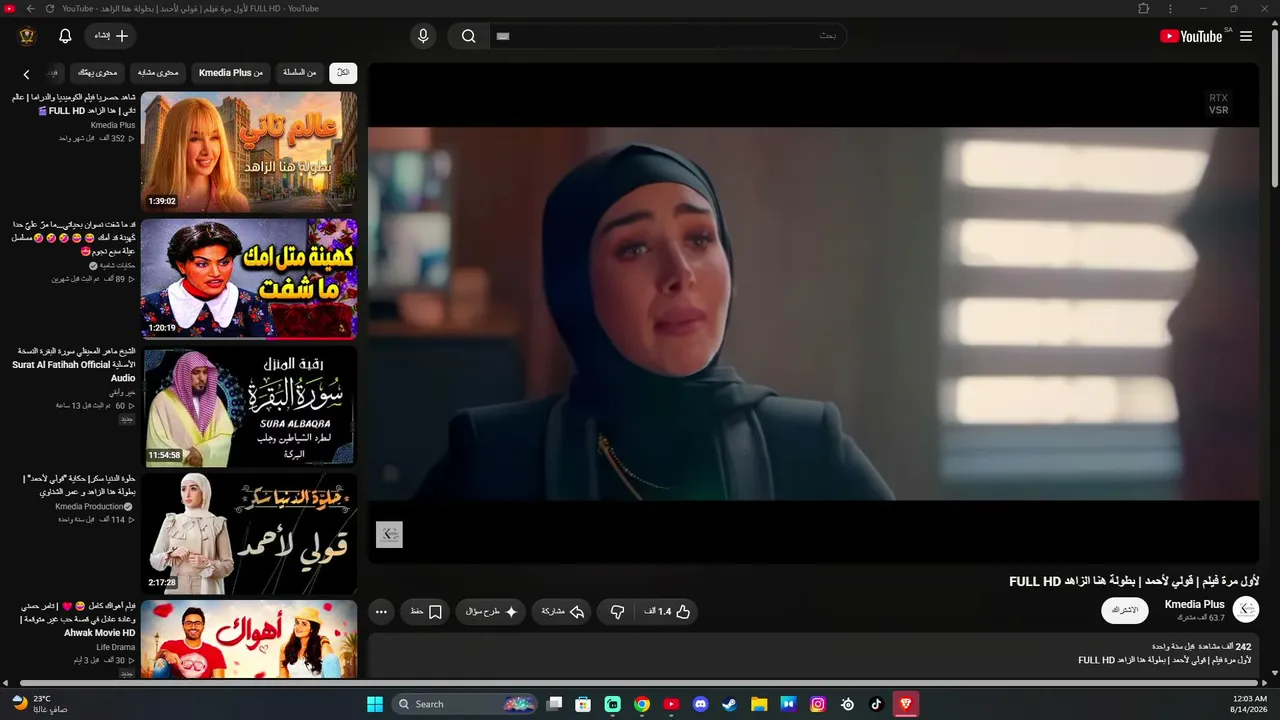This screenshot has height=720, width=1280.
Task: Click the channel watermark in the player
Action: point(389,534)
